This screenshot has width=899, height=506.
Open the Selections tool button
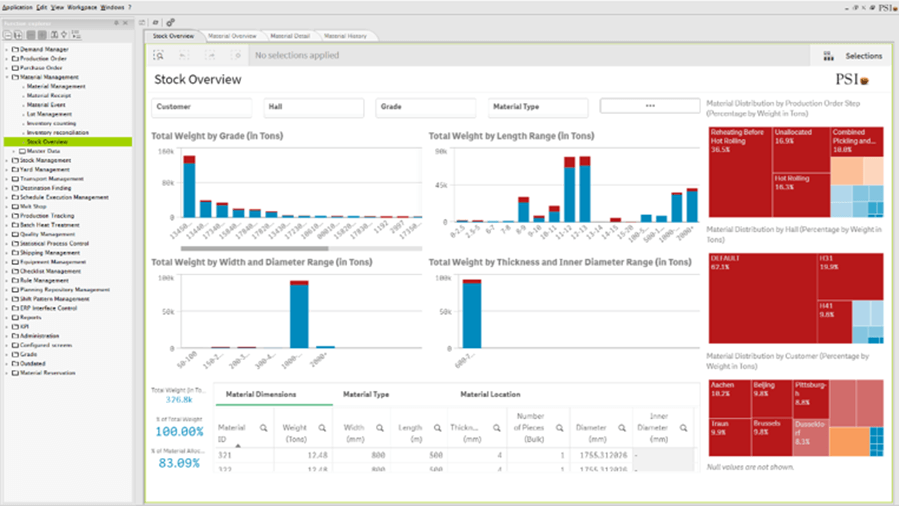tap(853, 56)
